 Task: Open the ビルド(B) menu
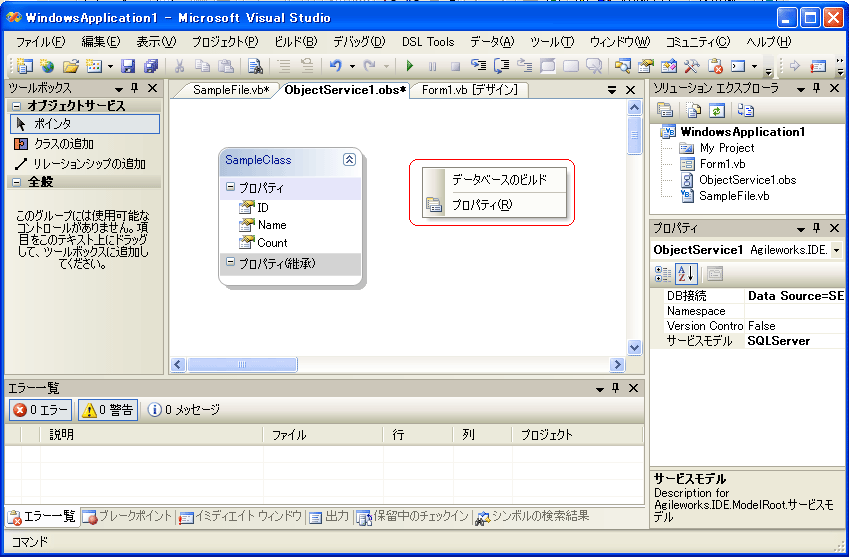click(296, 42)
